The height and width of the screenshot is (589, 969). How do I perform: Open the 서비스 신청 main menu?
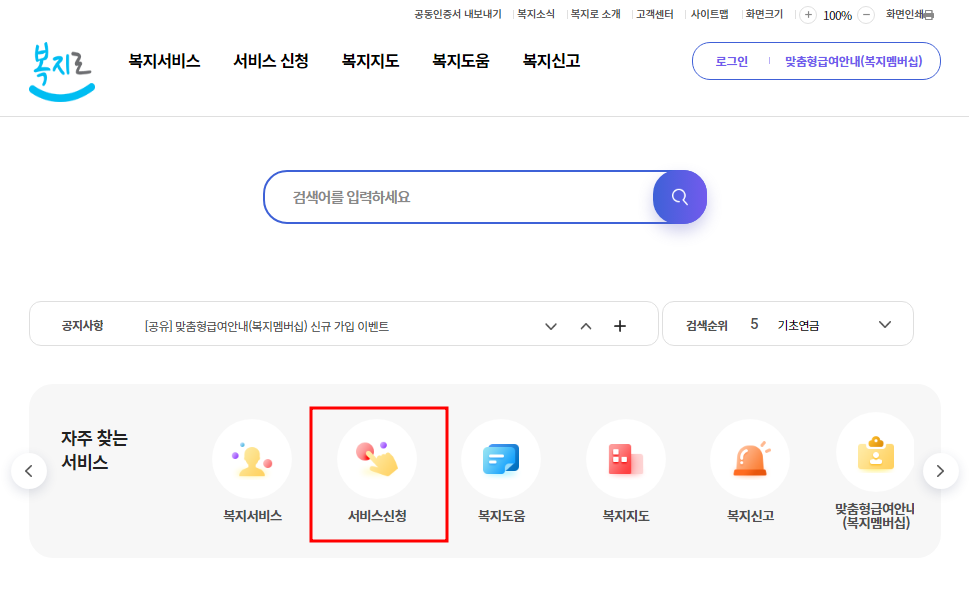[271, 61]
